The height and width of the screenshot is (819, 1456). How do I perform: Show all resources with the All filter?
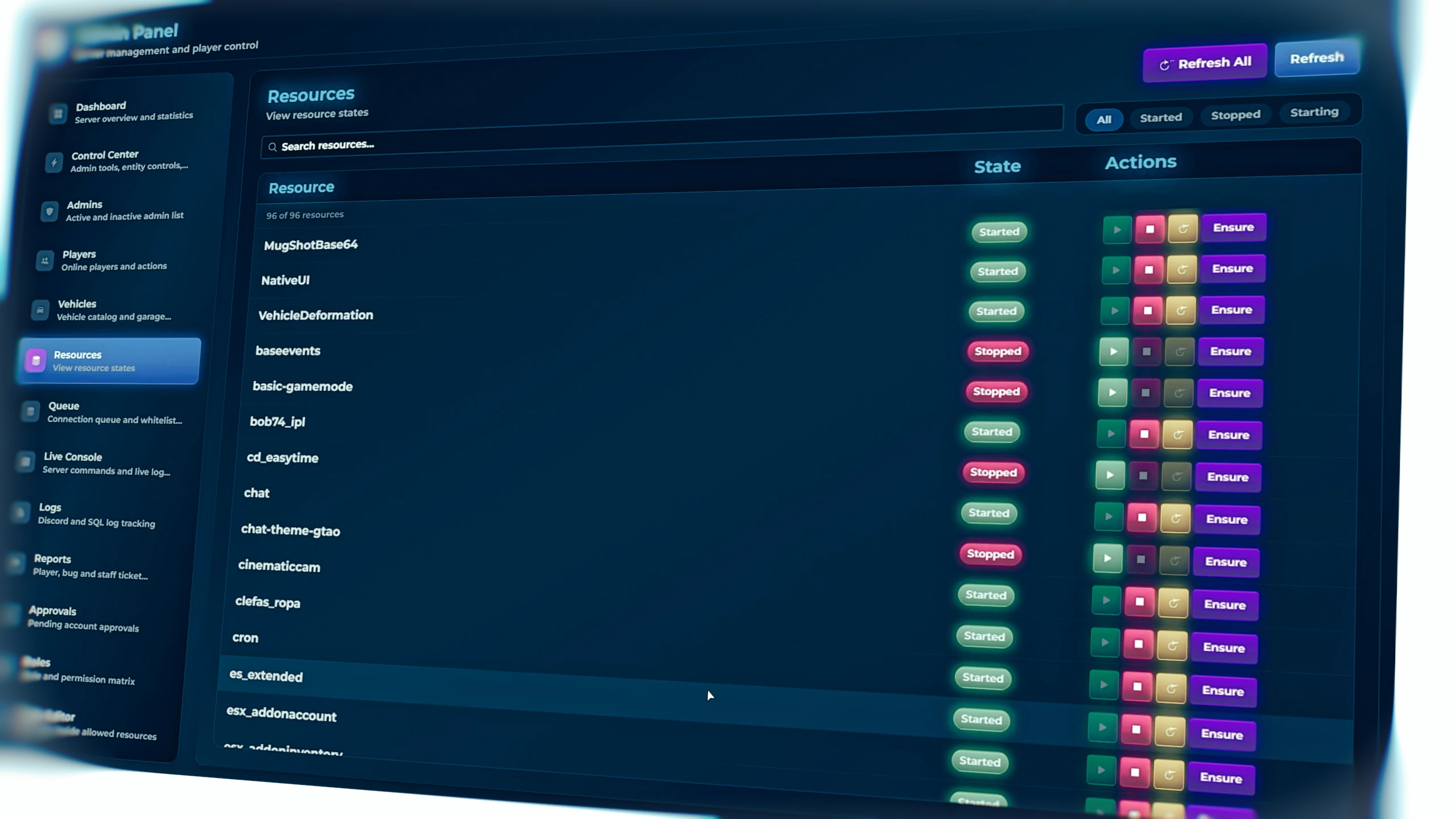1104,119
